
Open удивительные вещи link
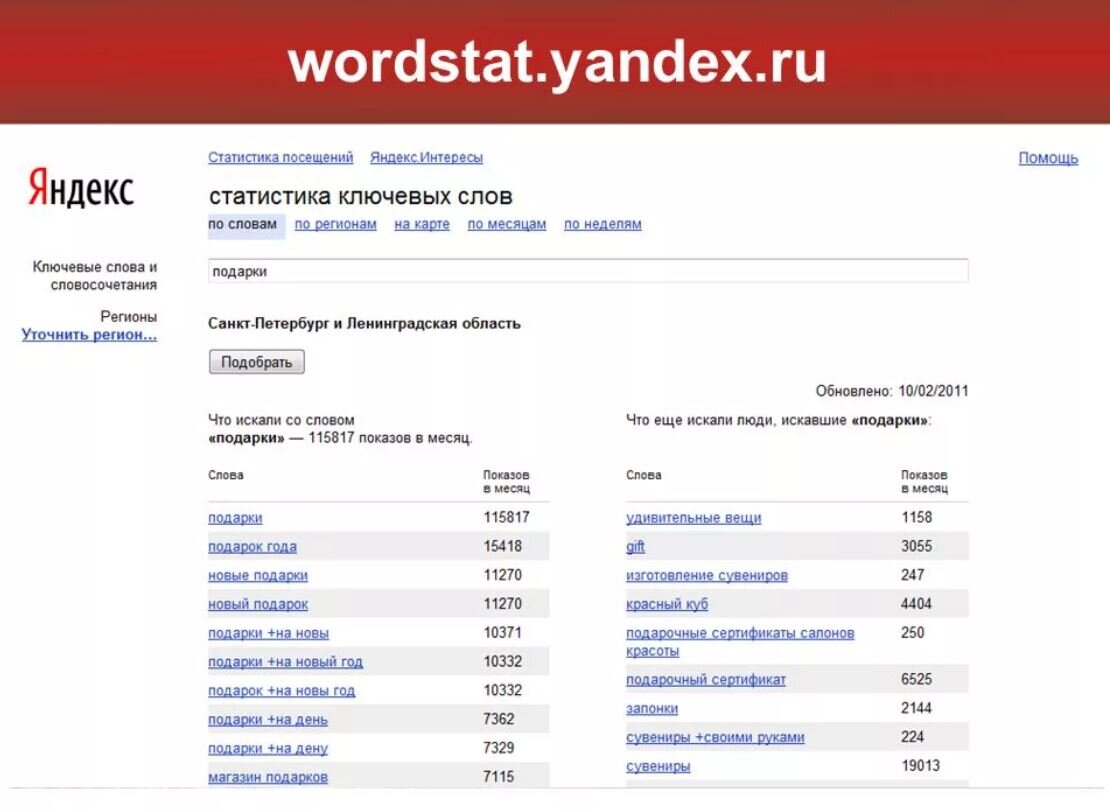[x=694, y=518]
